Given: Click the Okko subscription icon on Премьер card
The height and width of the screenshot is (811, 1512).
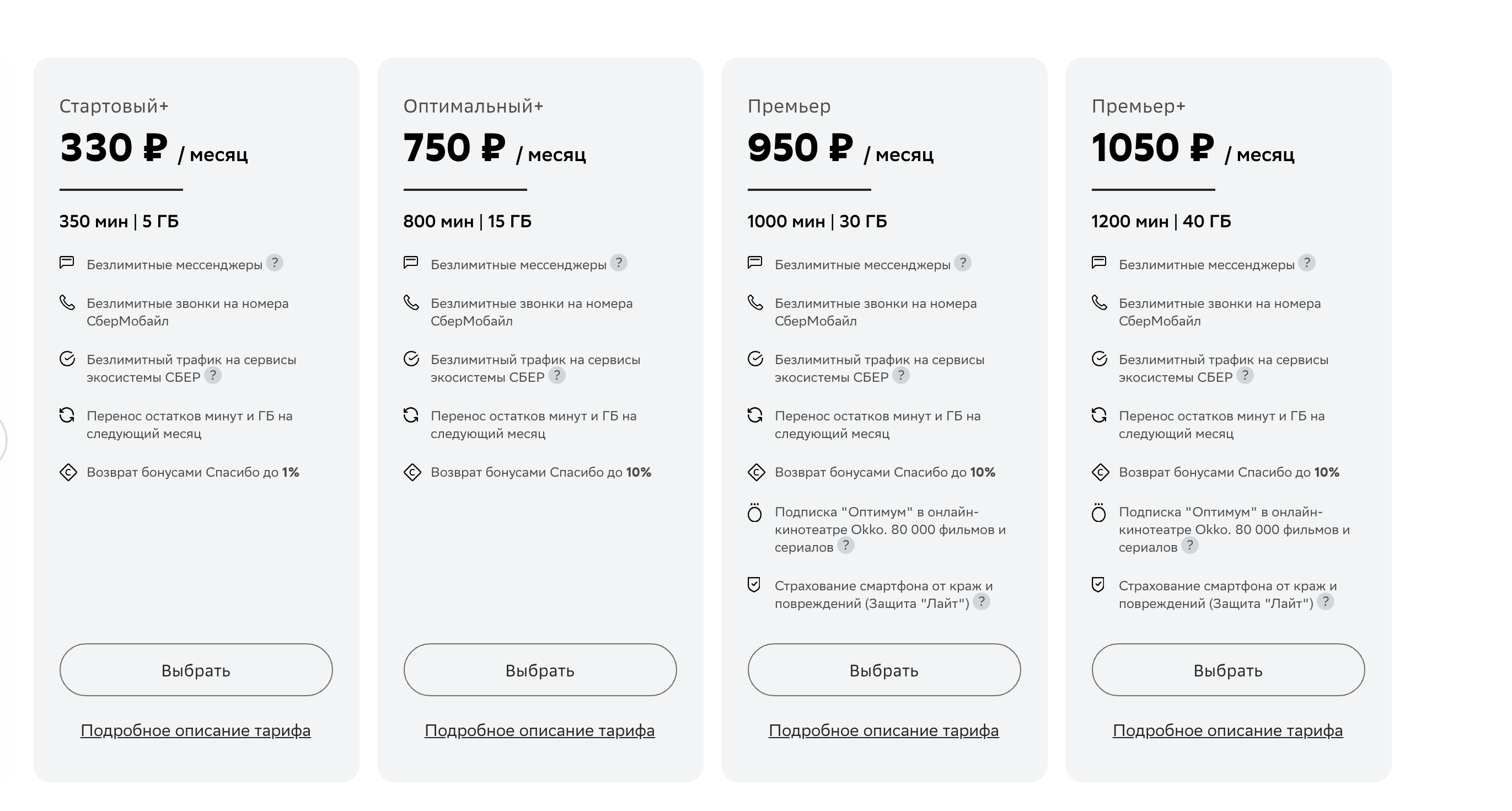Looking at the screenshot, I should coord(755,512).
